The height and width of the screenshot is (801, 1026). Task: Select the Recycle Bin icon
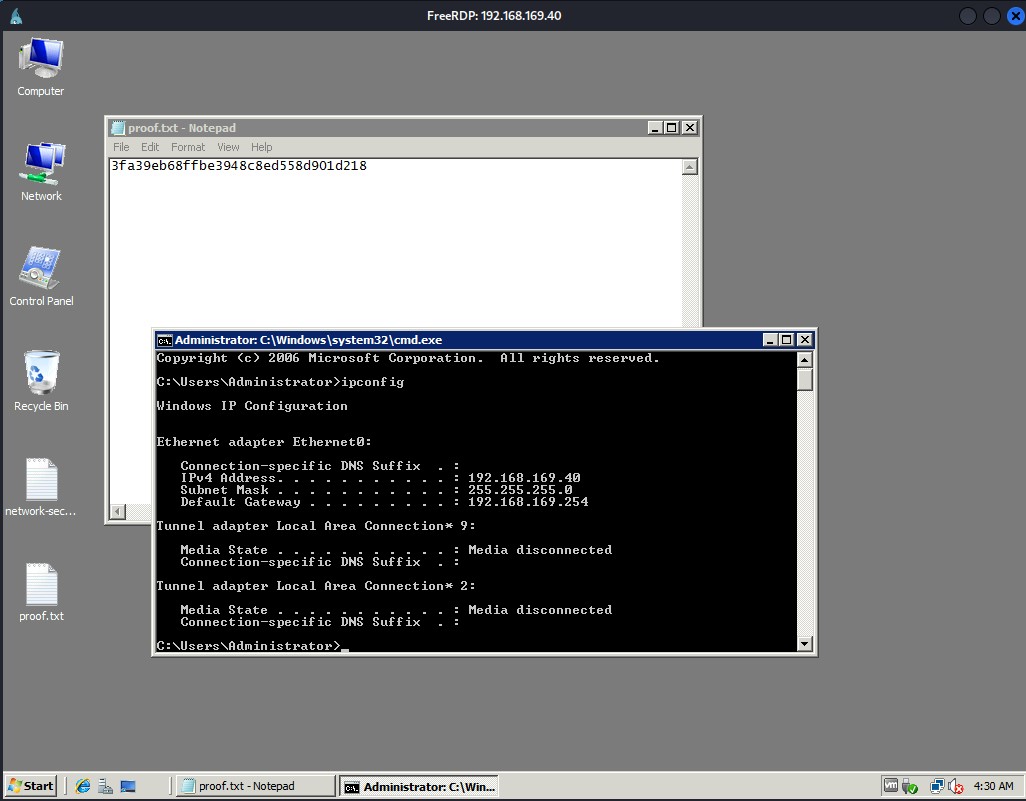tap(41, 380)
